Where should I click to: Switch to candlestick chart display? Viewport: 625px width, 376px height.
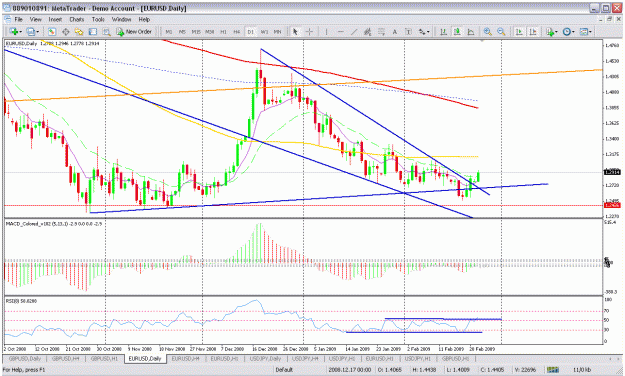coord(457,31)
